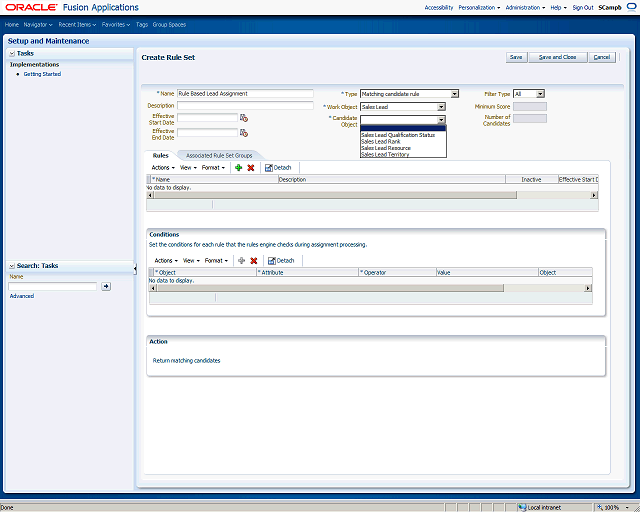Screen dimensions: 640x512
Task: Open Conditions table View menu
Action: [x=191, y=260]
